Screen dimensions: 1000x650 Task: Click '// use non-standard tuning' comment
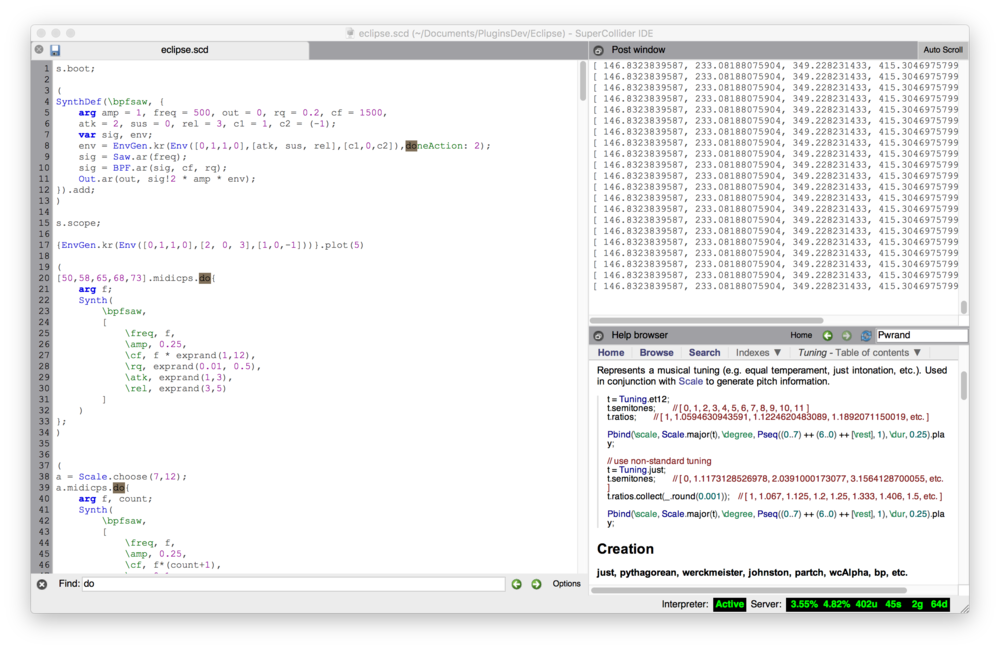tap(659, 461)
